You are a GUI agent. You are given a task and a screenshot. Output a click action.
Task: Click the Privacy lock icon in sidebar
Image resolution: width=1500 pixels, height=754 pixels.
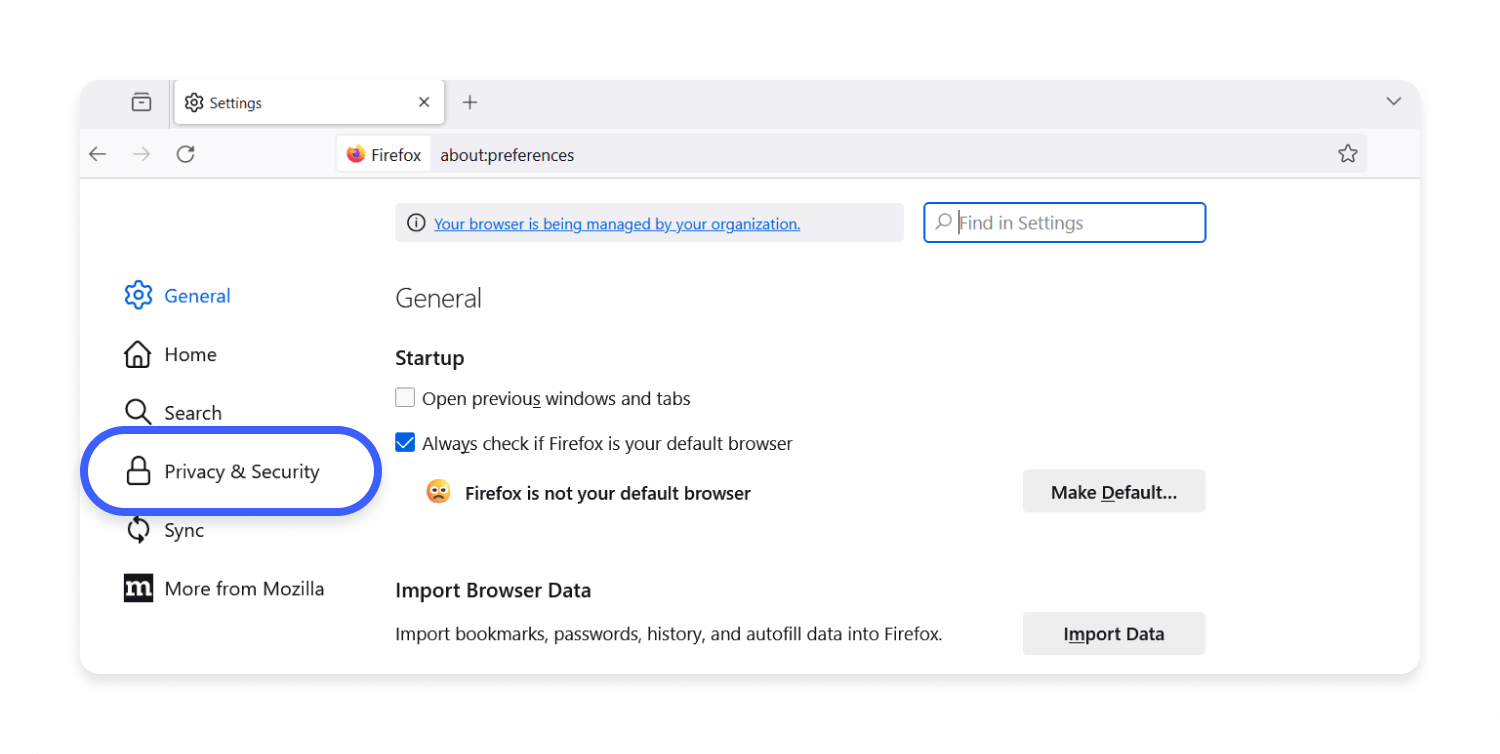[138, 471]
